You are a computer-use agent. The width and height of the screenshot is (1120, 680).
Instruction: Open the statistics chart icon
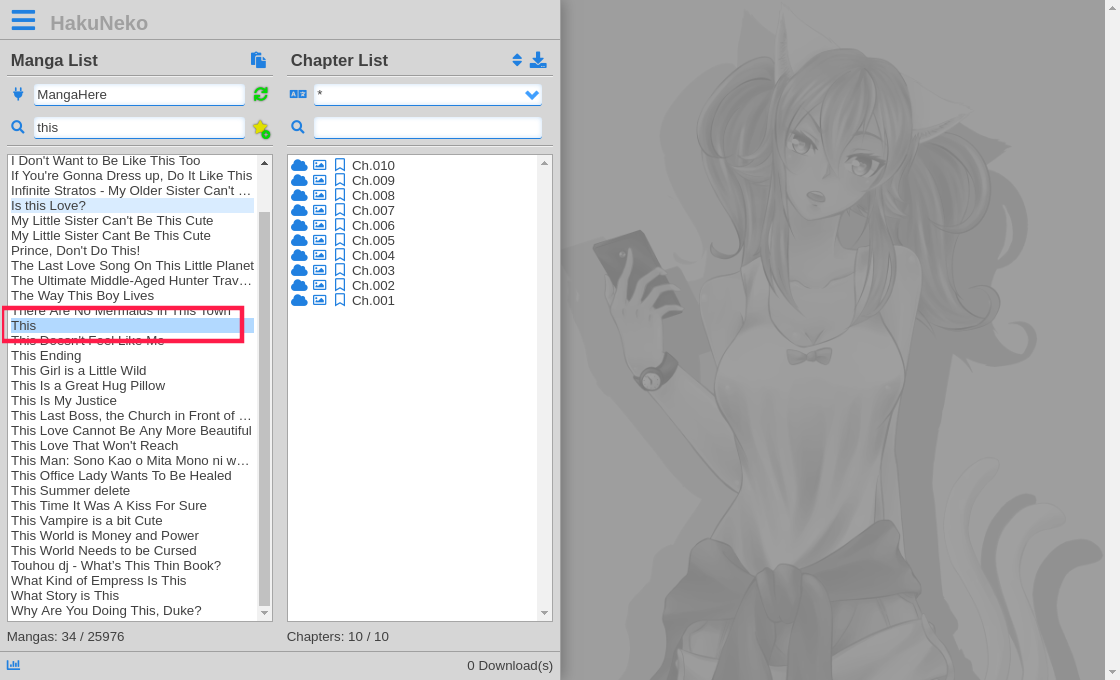point(13,665)
